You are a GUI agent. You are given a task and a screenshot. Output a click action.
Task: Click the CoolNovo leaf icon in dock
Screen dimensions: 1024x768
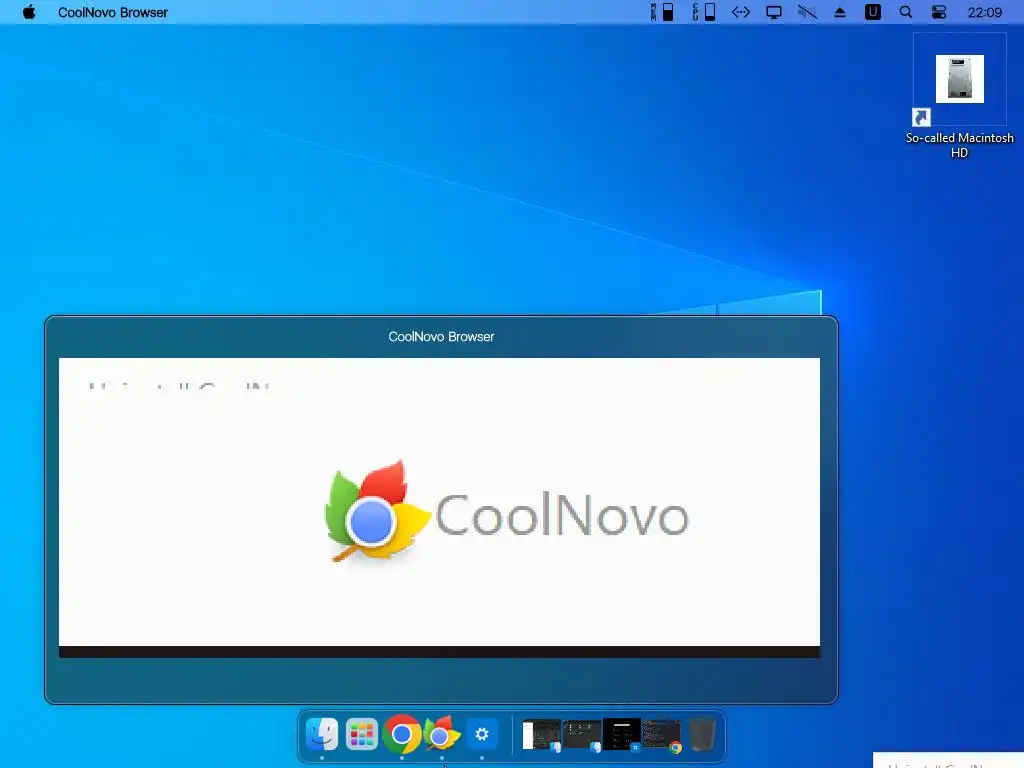(442, 734)
